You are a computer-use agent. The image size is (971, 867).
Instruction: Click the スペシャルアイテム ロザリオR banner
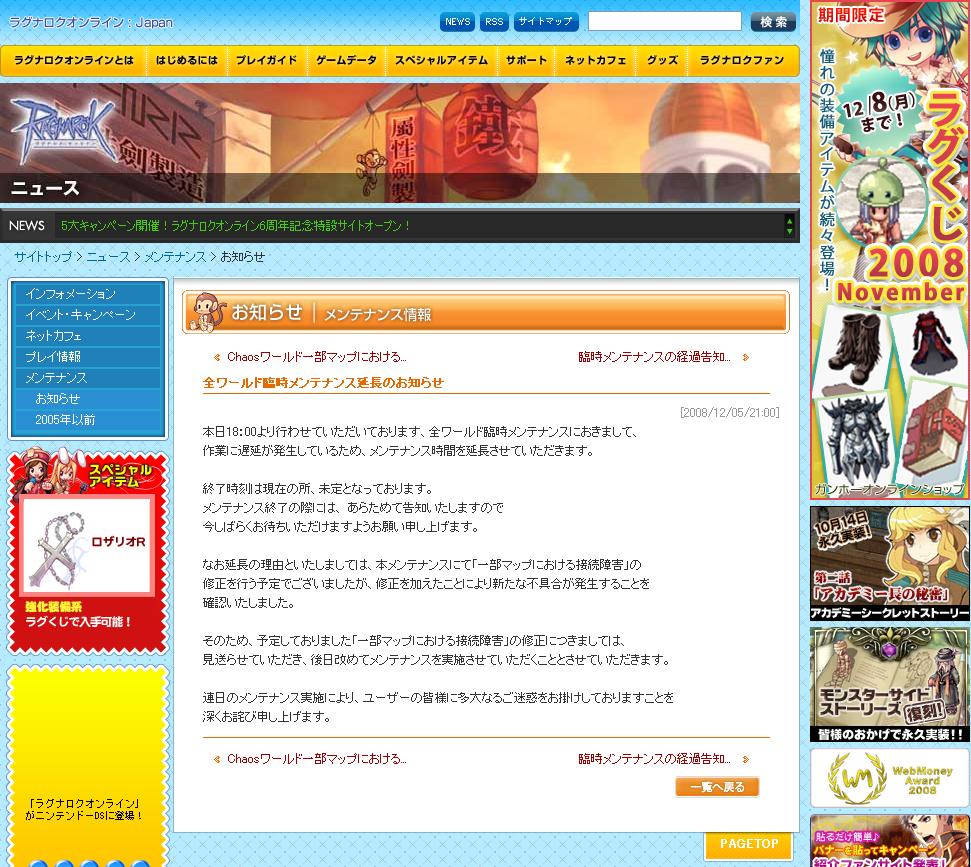pos(87,551)
